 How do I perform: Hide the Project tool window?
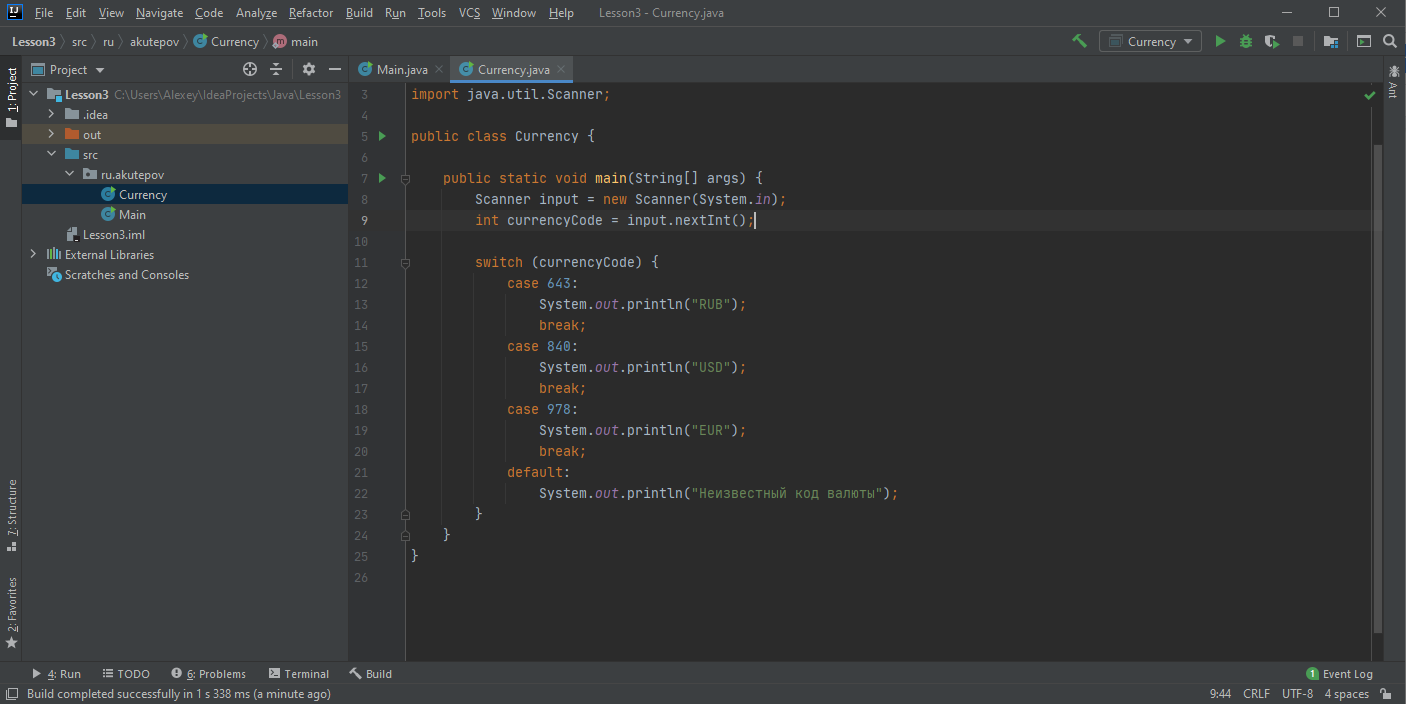click(x=335, y=69)
